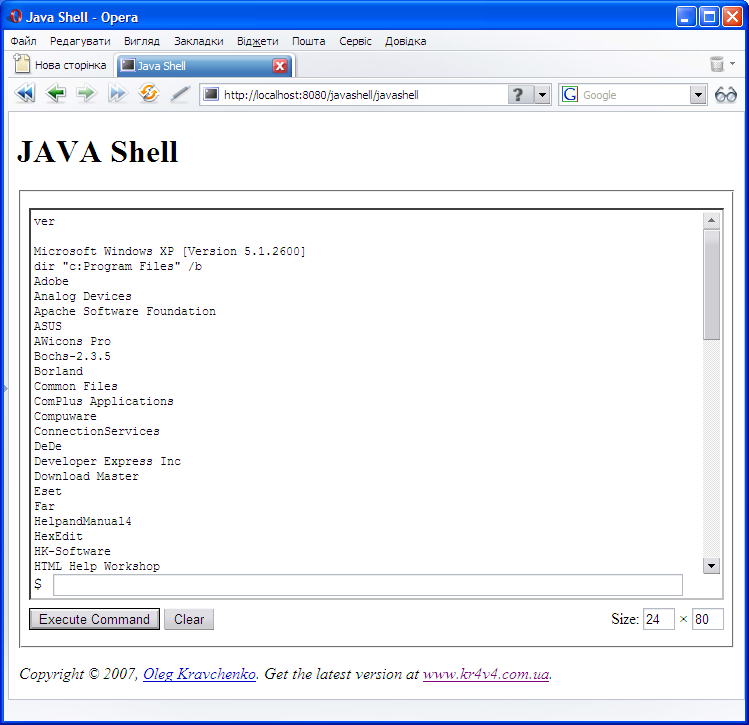Switch to the Нова сторінка tab
This screenshot has width=749, height=725.
60,66
